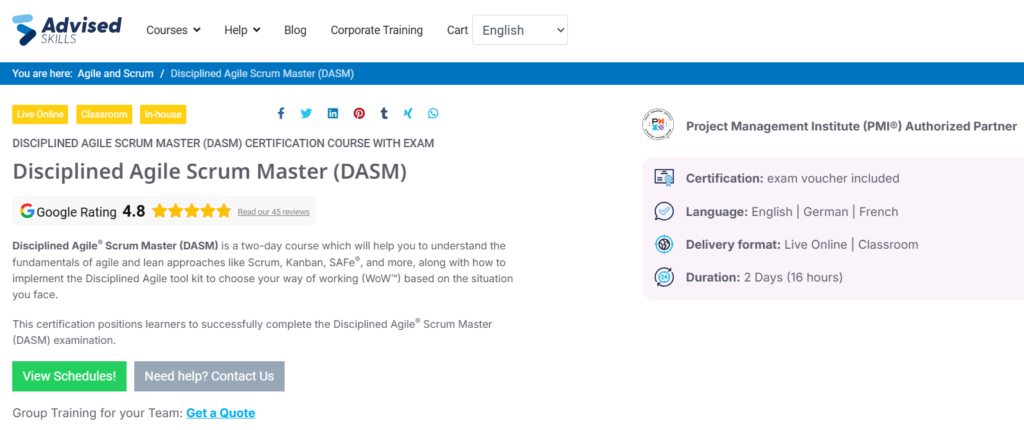Viewport: 1024px width, 430px height.
Task: Click the Duration 24-hour clock icon
Action: pos(664,277)
